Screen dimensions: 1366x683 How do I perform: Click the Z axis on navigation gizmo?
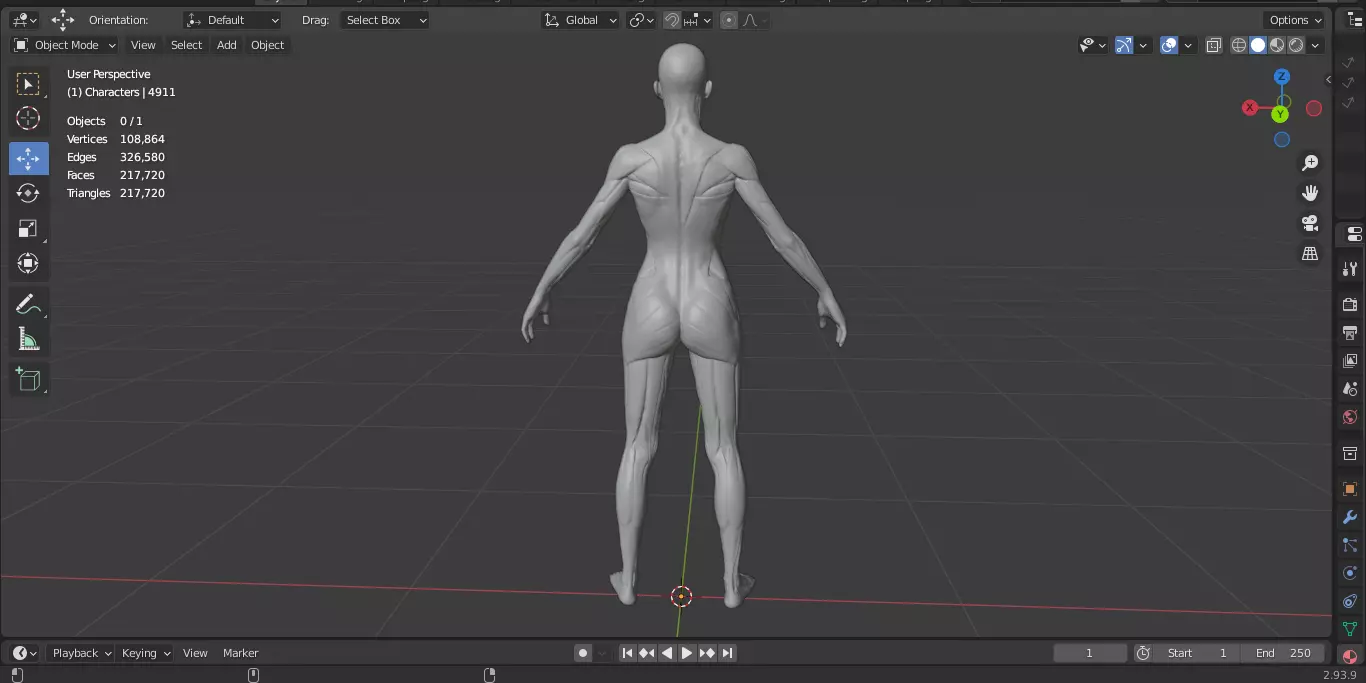pyautogui.click(x=1281, y=77)
